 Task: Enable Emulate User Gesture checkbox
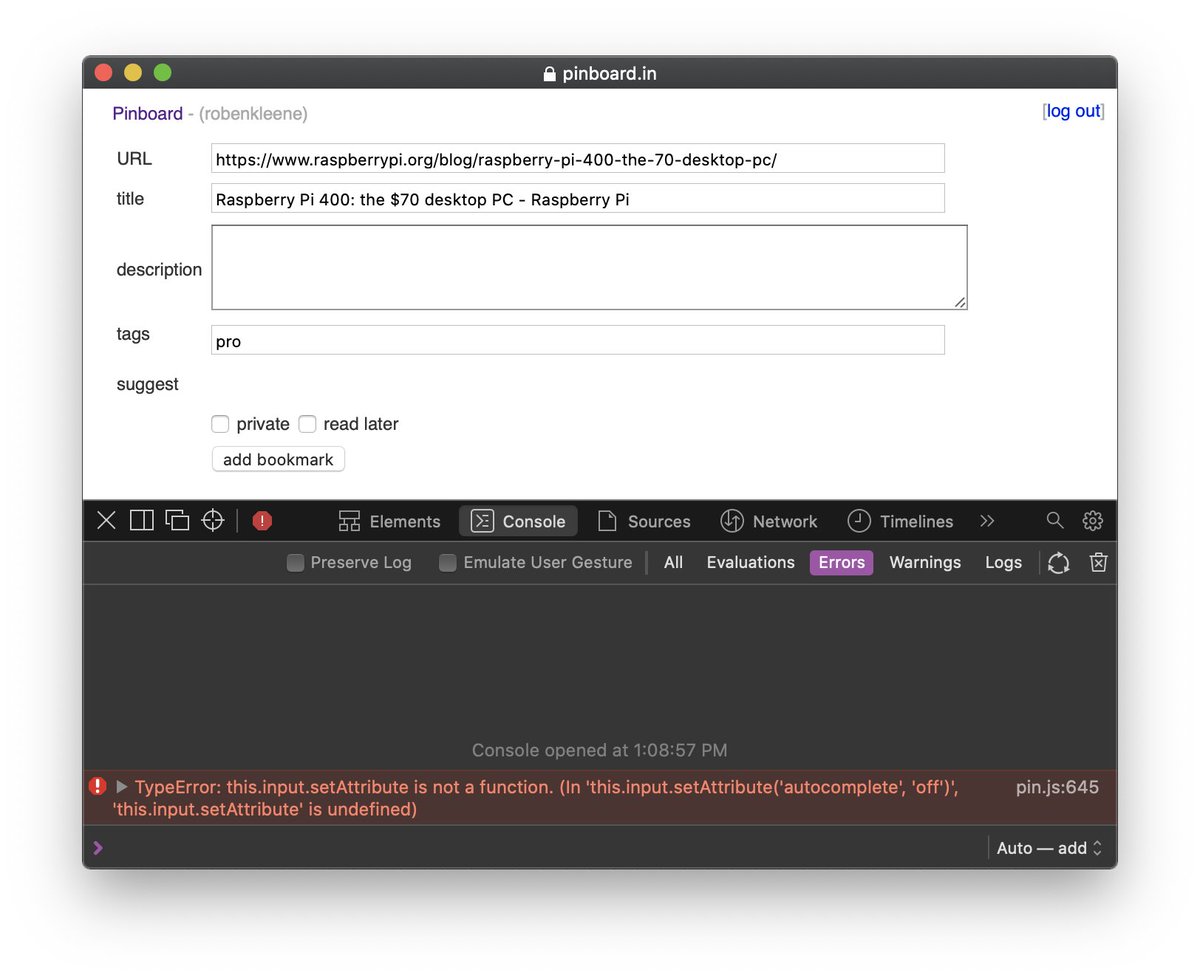click(x=448, y=563)
